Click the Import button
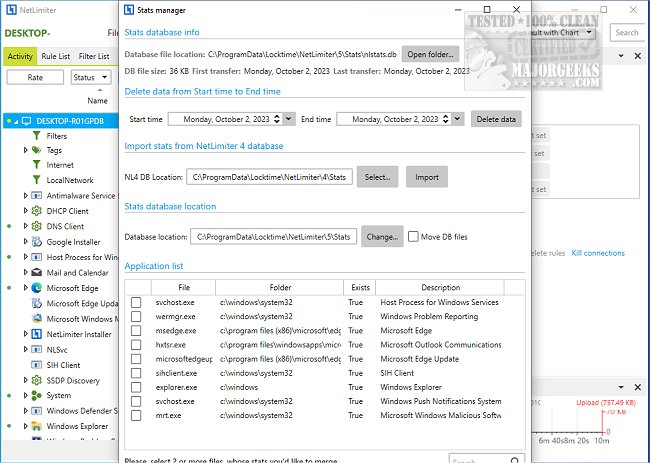 [x=427, y=177]
